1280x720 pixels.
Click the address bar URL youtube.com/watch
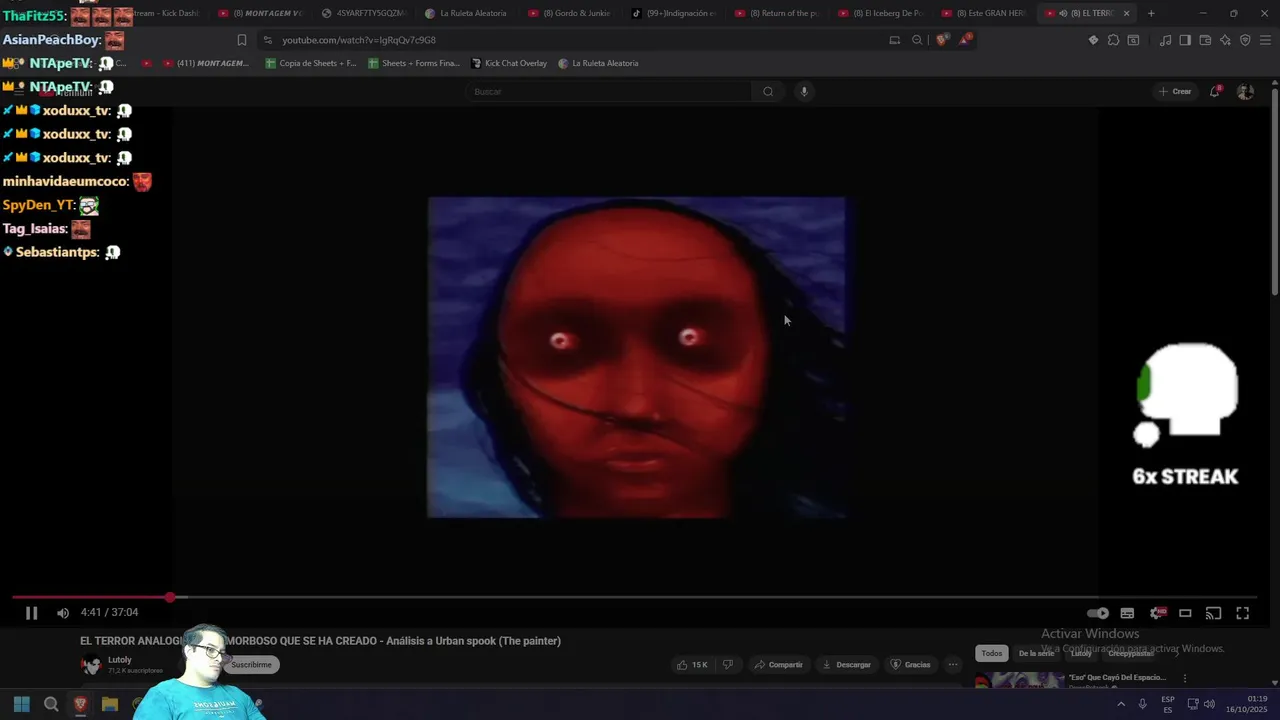[358, 40]
